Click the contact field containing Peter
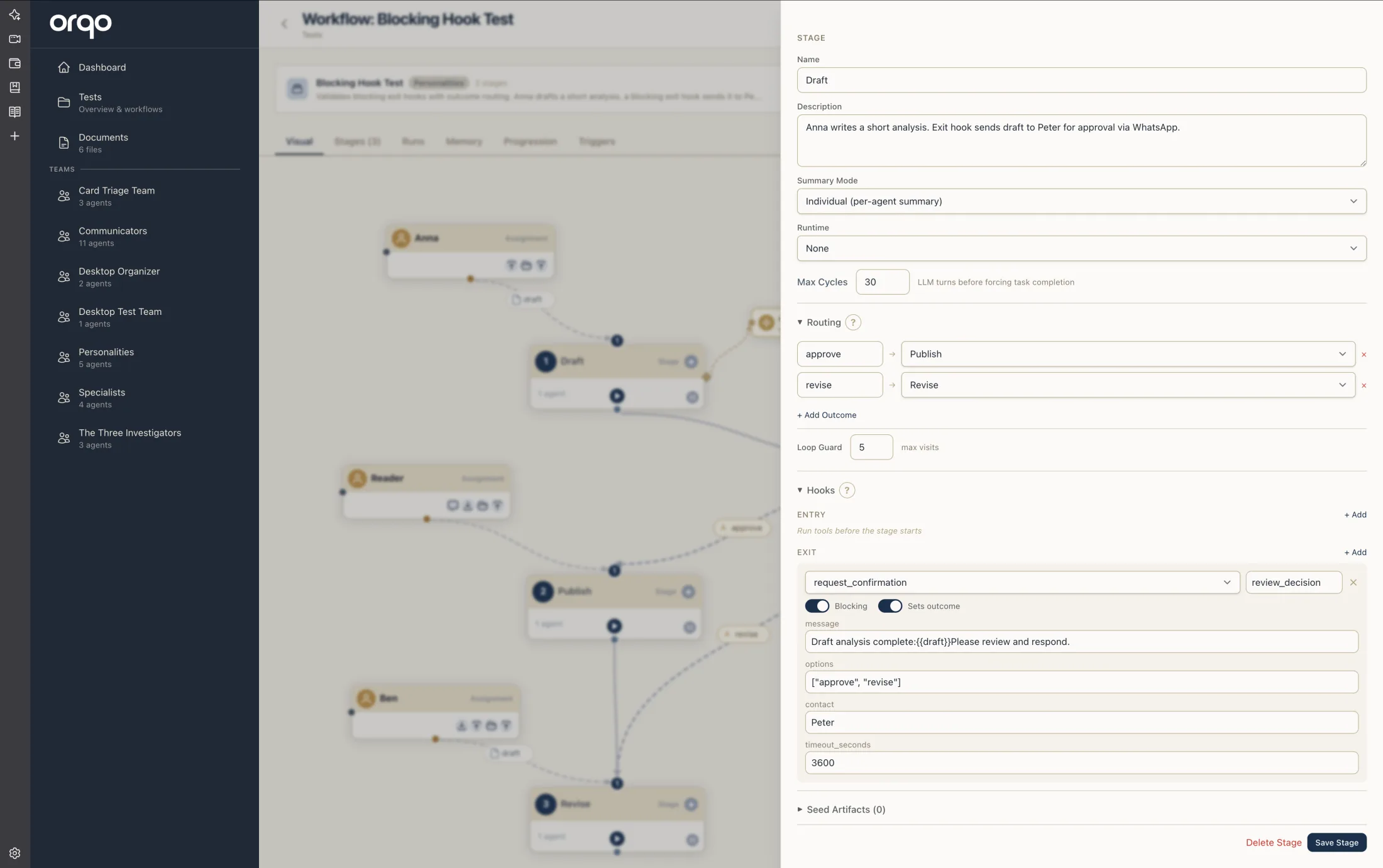 1081,722
